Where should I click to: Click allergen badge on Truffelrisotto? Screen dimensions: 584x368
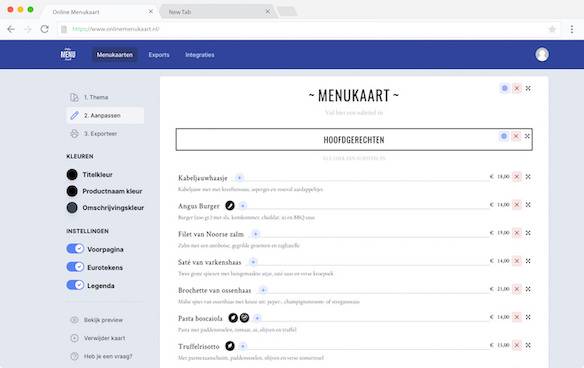(230, 346)
